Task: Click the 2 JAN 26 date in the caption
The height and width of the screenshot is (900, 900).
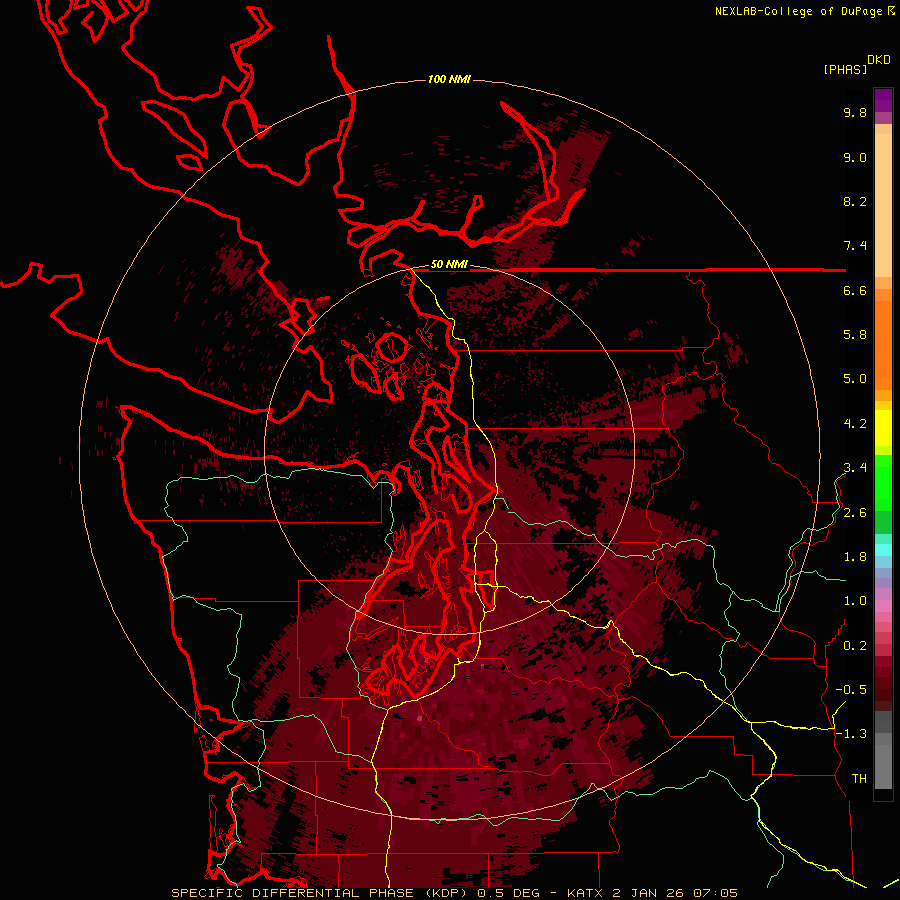Action: tap(647, 893)
